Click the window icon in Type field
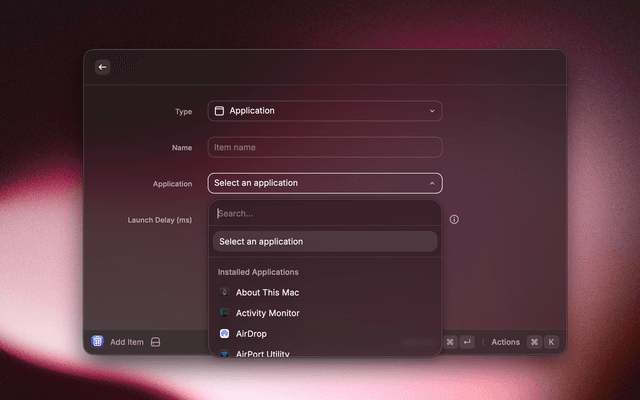Image resolution: width=640 pixels, height=400 pixels. click(219, 111)
